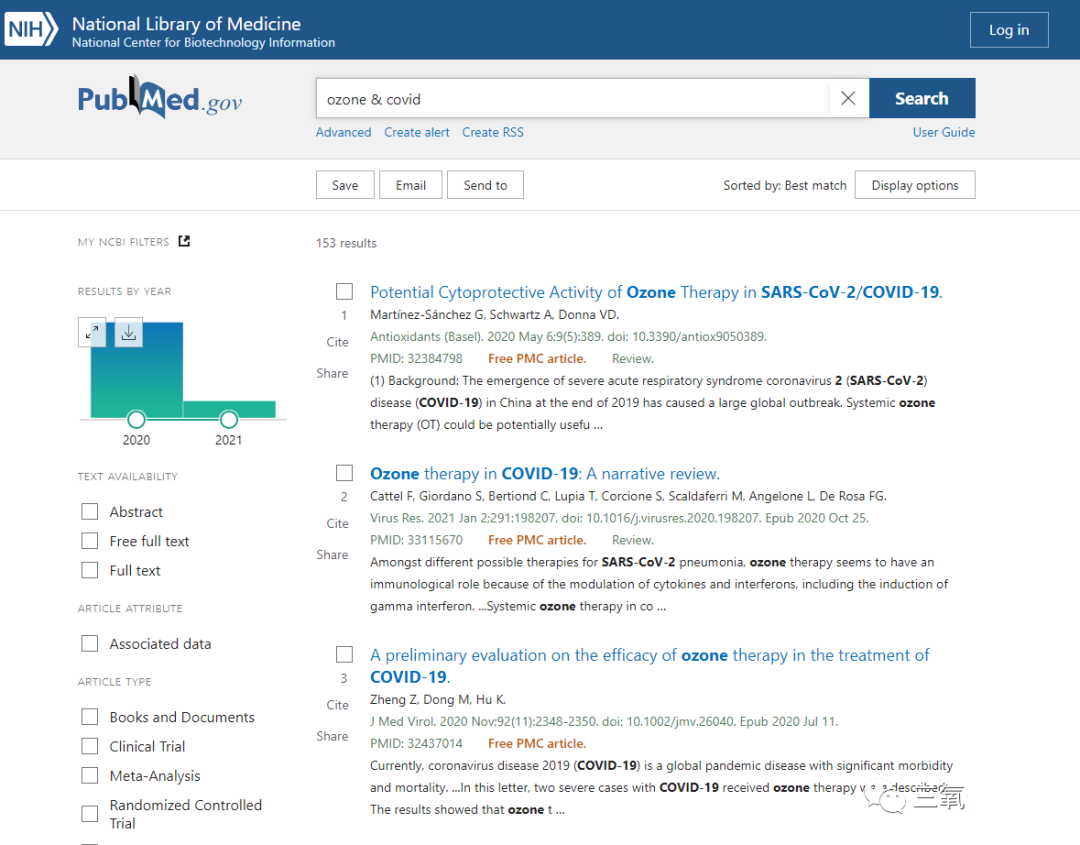
Task: Click Share for result 3
Action: tap(332, 736)
